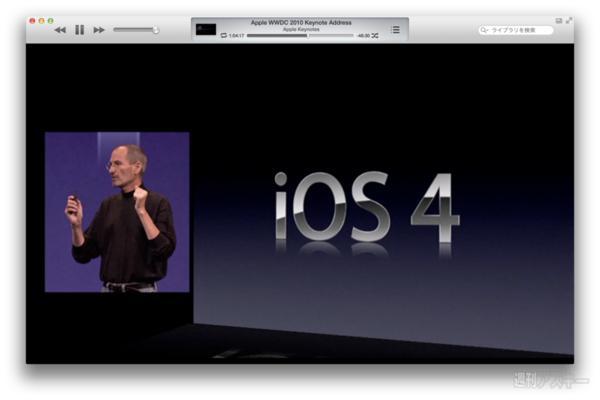Toggle the shuffle icon
This screenshot has width=600, height=400.
click(375, 36)
